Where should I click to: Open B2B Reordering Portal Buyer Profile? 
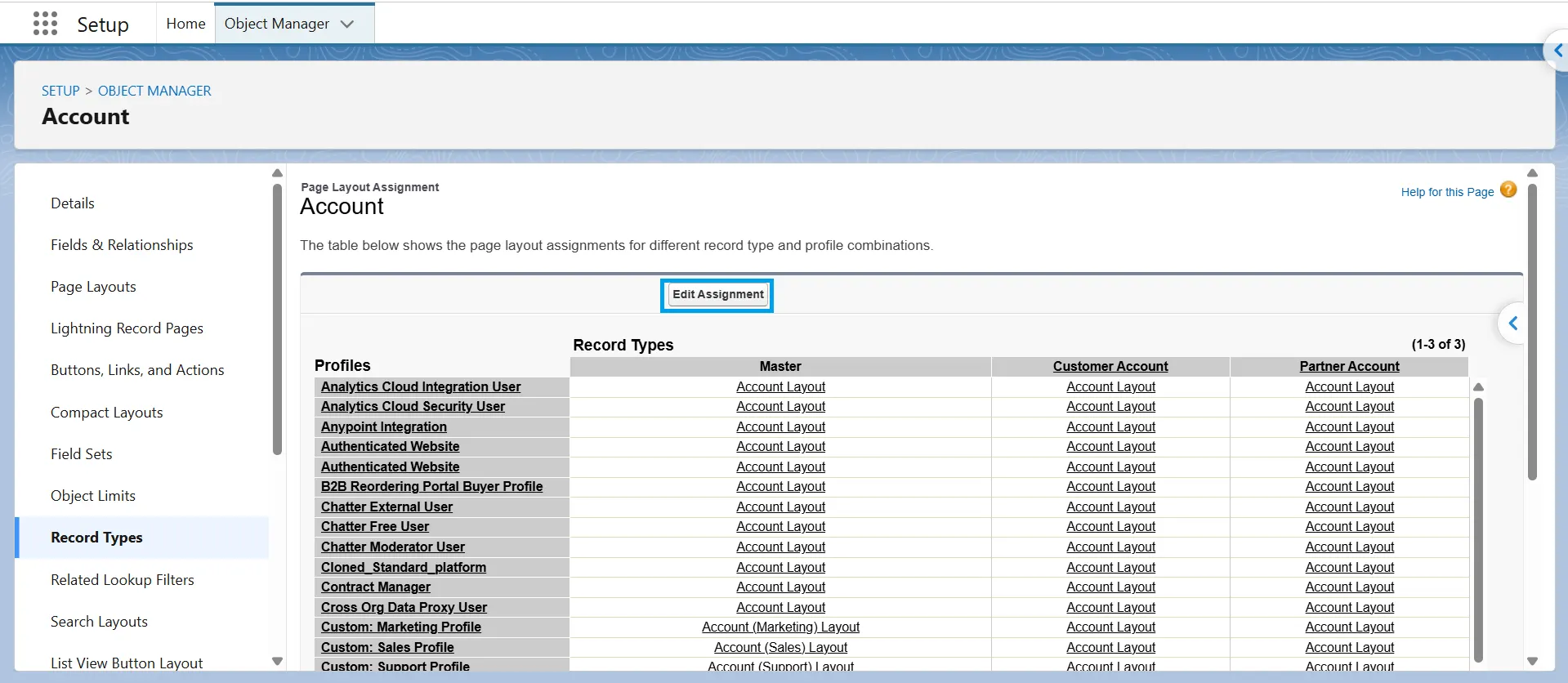tap(431, 487)
